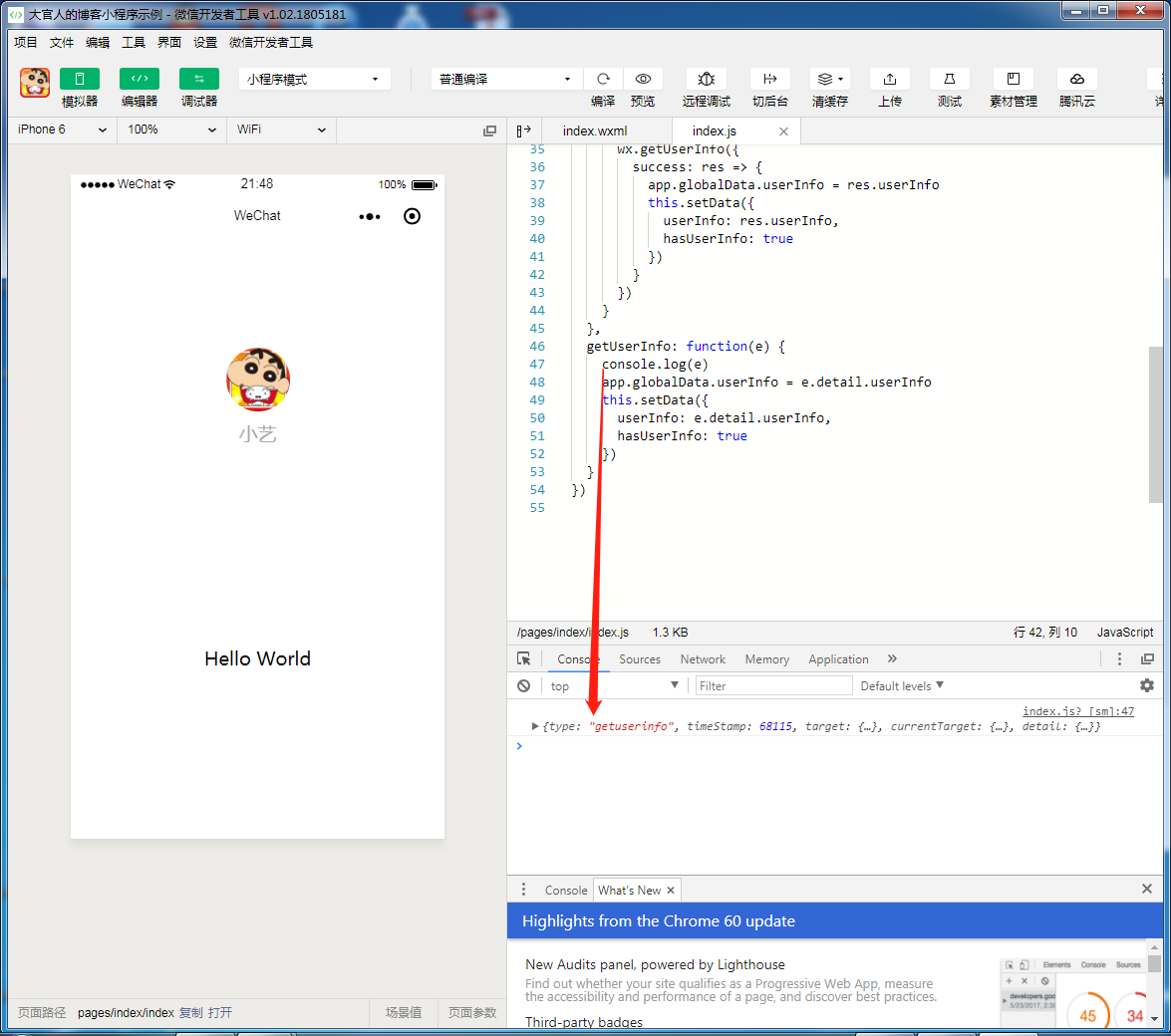This screenshot has width=1171, height=1036.
Task: Click the inspect element picker icon
Action: [x=523, y=659]
